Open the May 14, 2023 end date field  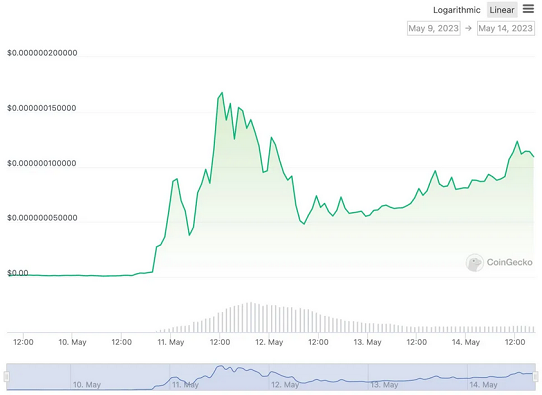click(x=506, y=28)
